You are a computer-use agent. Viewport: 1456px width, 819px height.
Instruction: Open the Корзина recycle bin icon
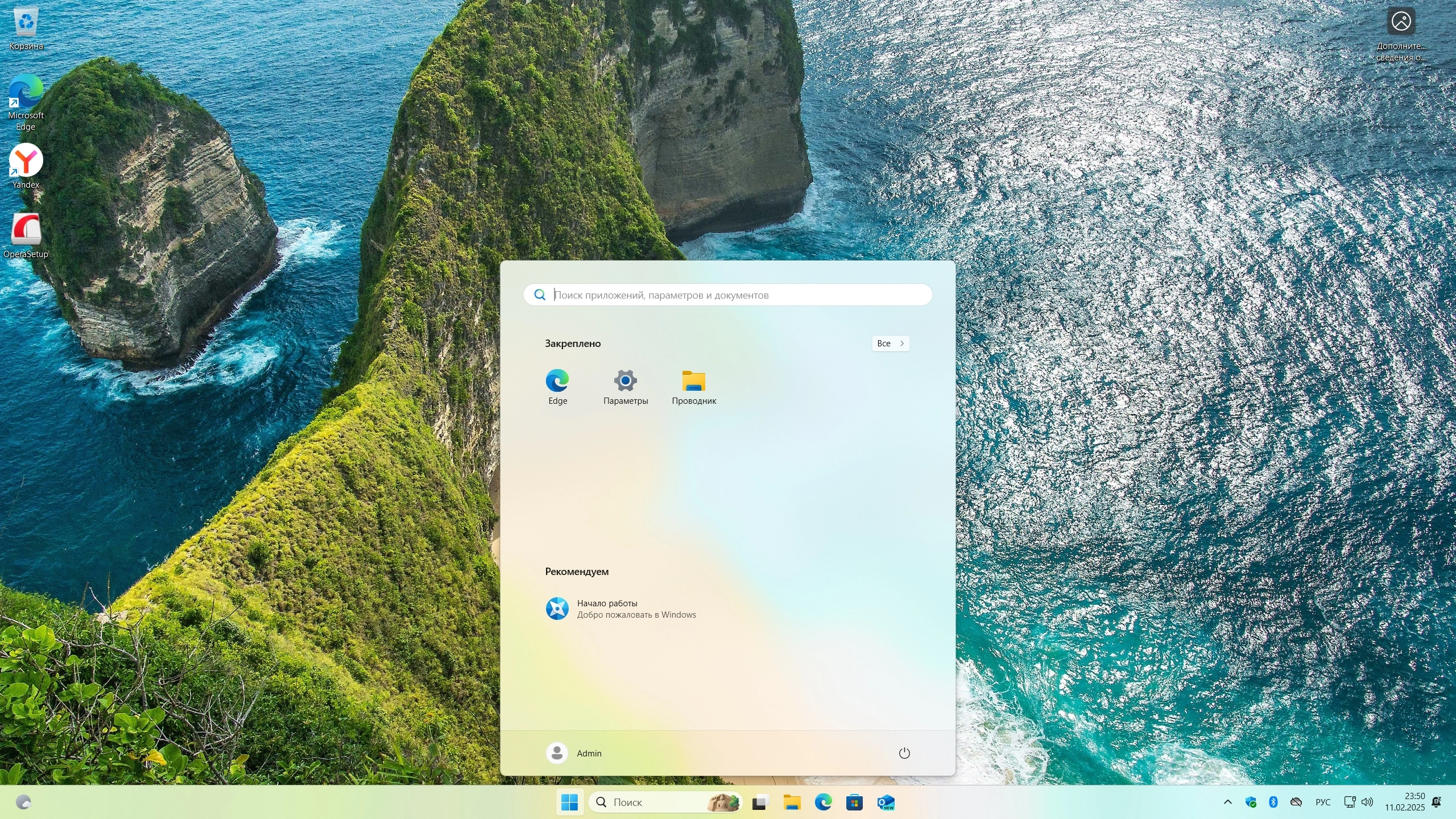pyautogui.click(x=26, y=23)
